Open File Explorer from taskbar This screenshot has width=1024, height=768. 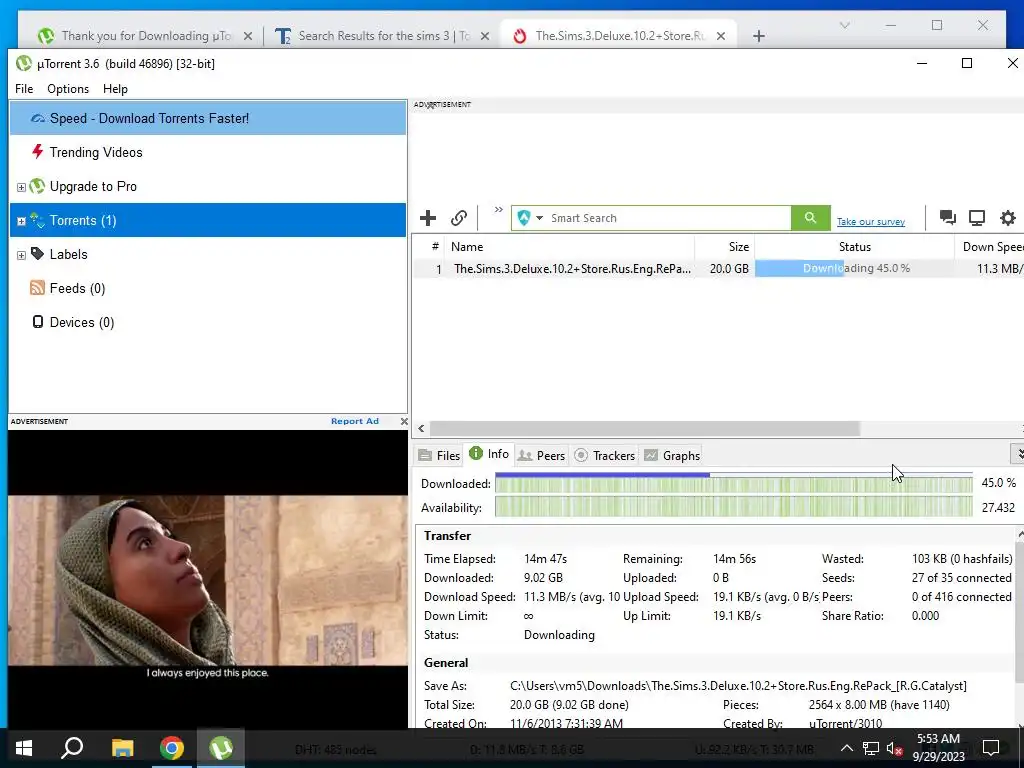click(x=122, y=748)
